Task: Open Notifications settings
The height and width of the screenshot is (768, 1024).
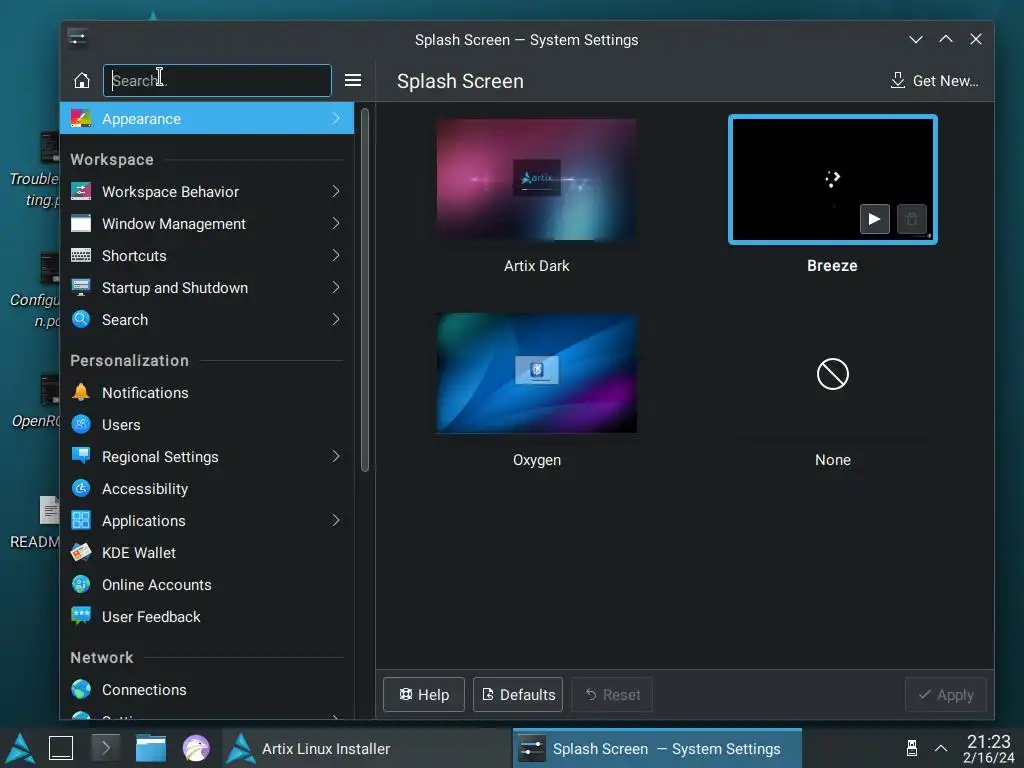Action: [207, 392]
